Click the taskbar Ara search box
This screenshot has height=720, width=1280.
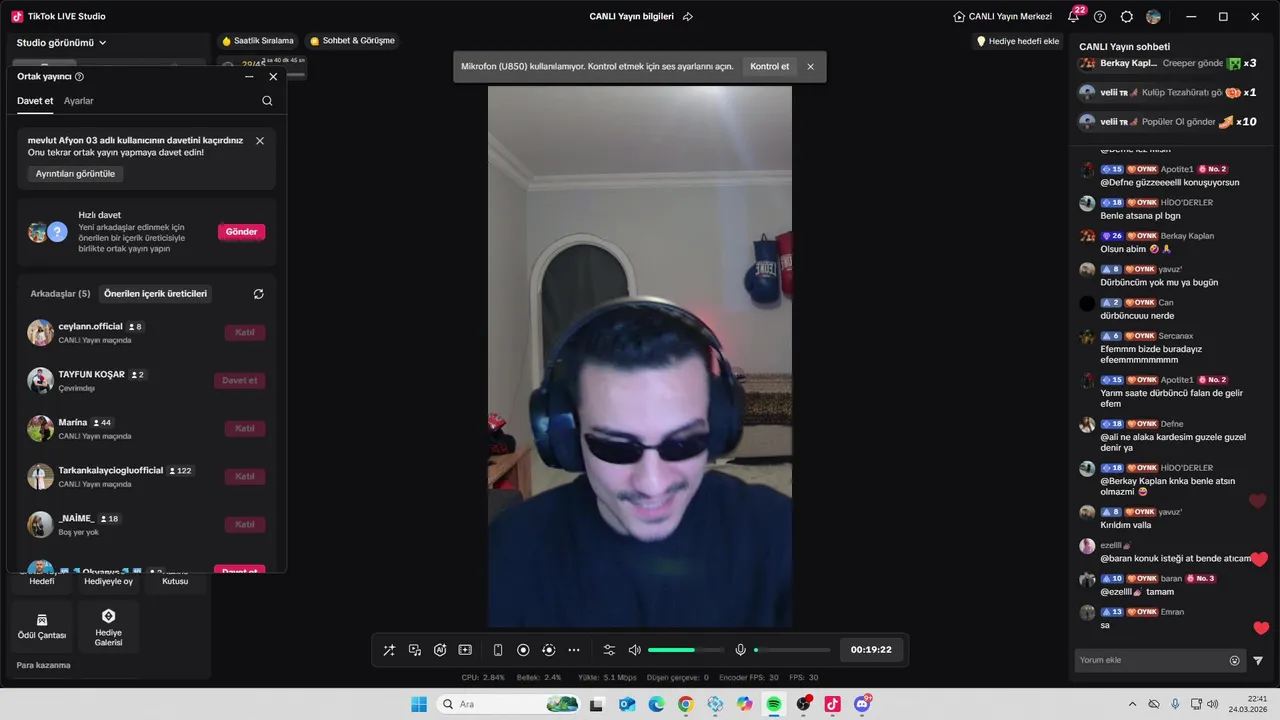(x=510, y=705)
